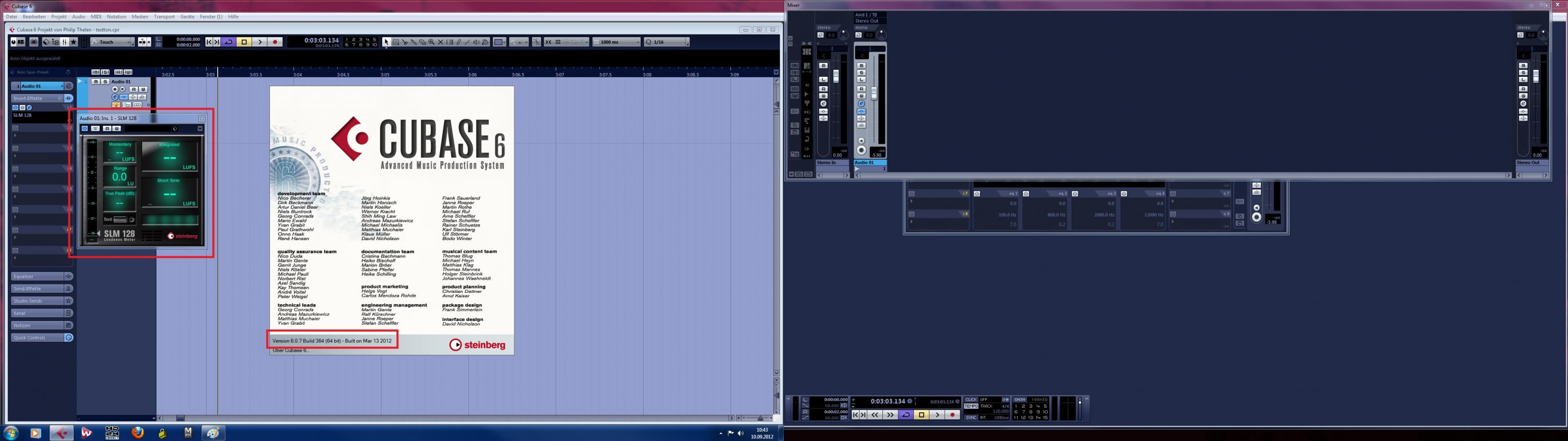Enable Read automation on Audio 01 track
This screenshot has height=441, width=1568.
pos(133,89)
